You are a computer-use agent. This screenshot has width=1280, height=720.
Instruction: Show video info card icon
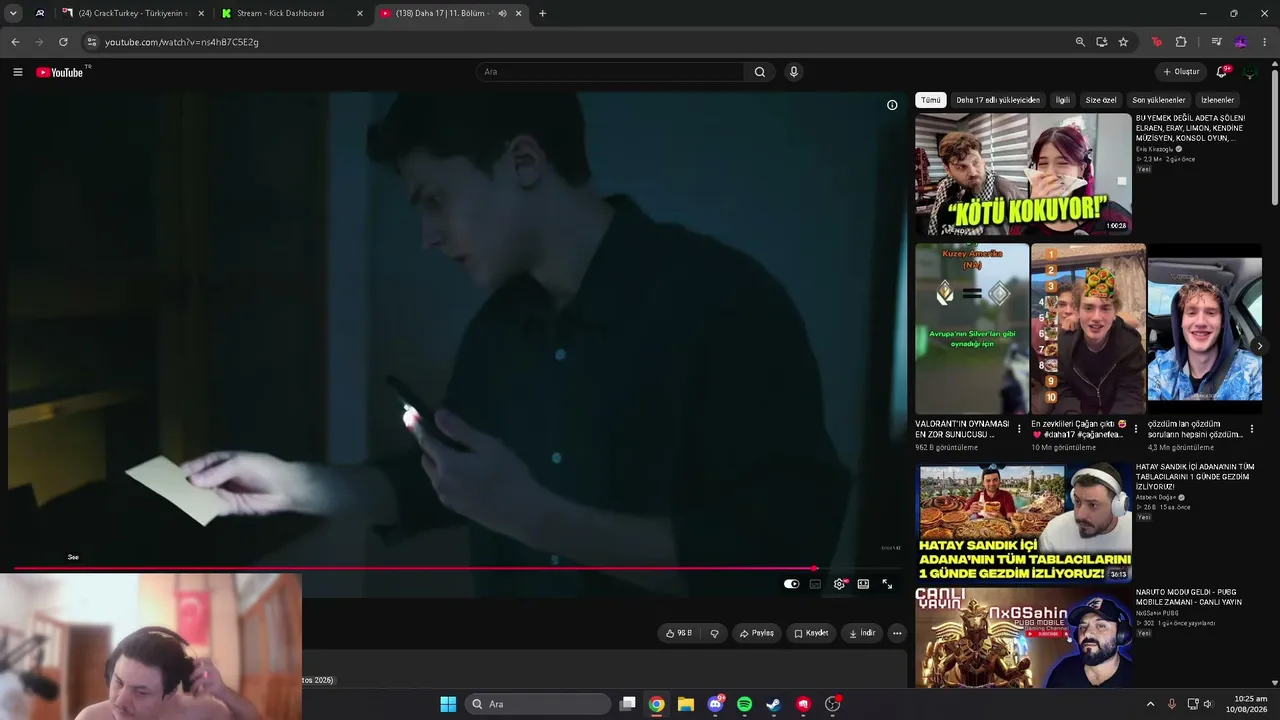tap(892, 105)
